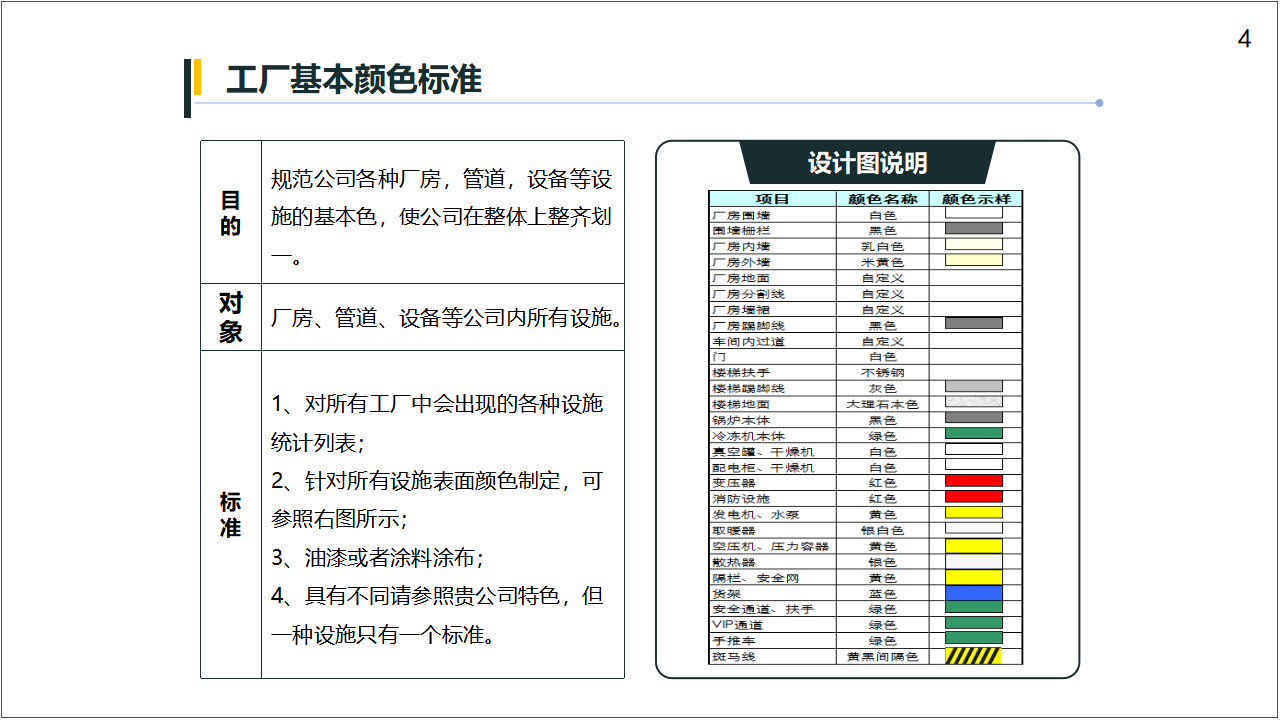This screenshot has height=720, width=1280.
Task: Click the yellow swatch in 空压机、压力容器 row
Action: tap(973, 545)
